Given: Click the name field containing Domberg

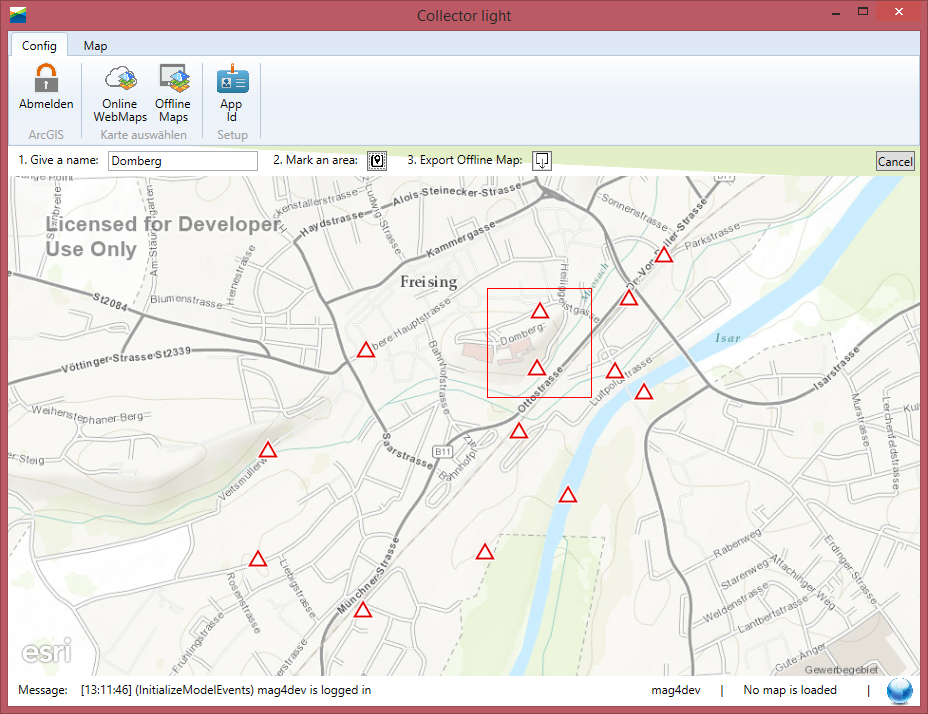Looking at the screenshot, I should tap(183, 161).
